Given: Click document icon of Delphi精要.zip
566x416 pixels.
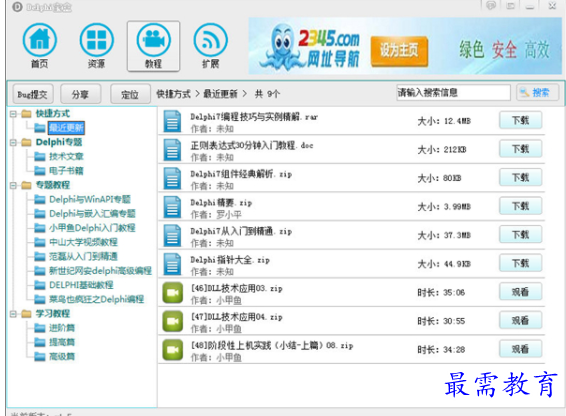Looking at the screenshot, I should pyautogui.click(x=172, y=207).
